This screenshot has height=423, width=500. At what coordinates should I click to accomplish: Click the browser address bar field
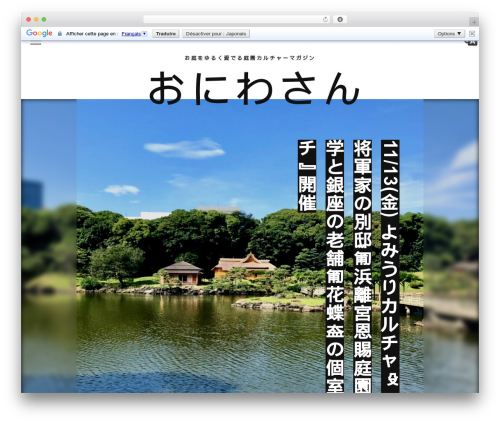[x=237, y=19]
